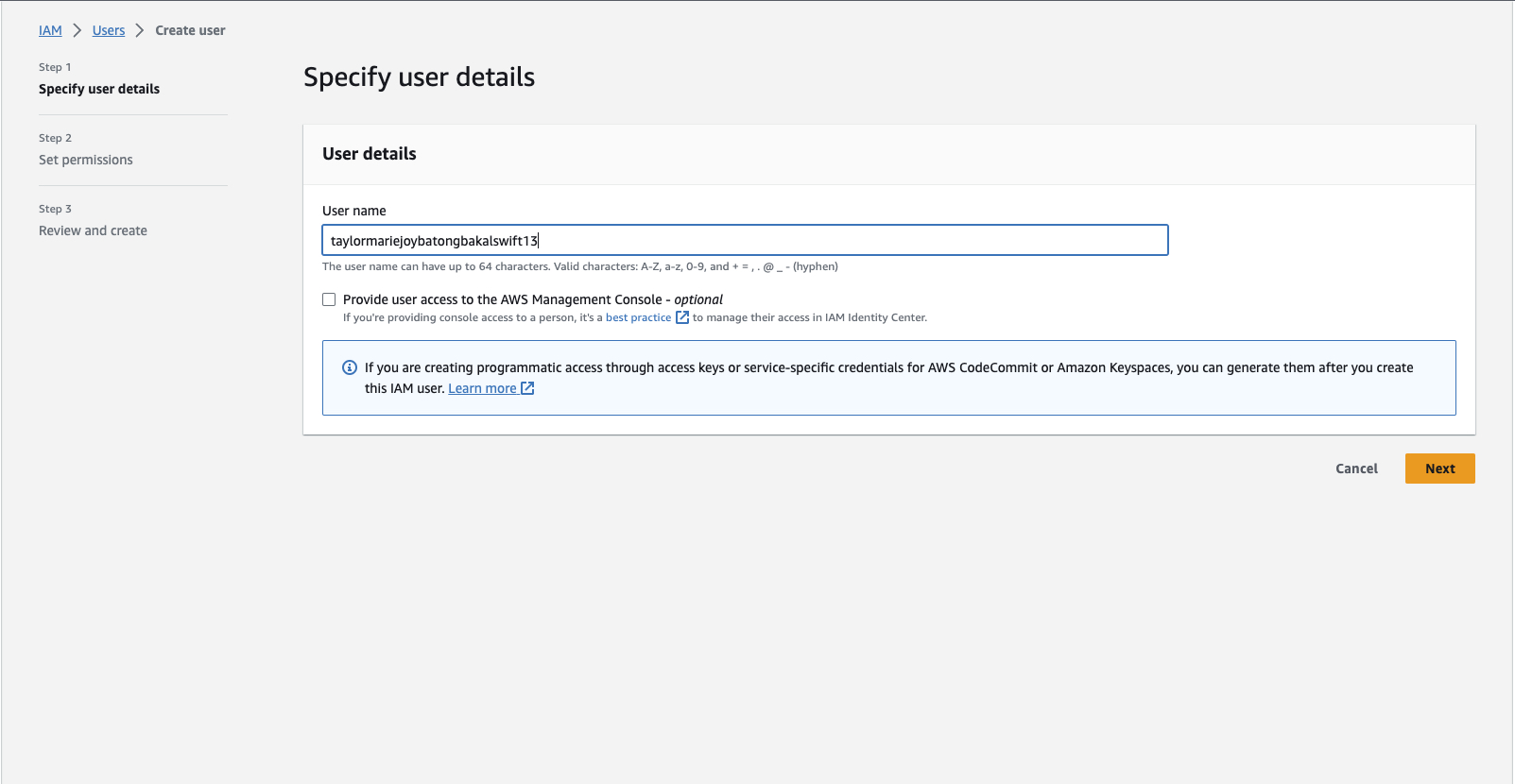Jump to Step 3 Review and create
The width and height of the screenshot is (1515, 784).
coord(93,230)
